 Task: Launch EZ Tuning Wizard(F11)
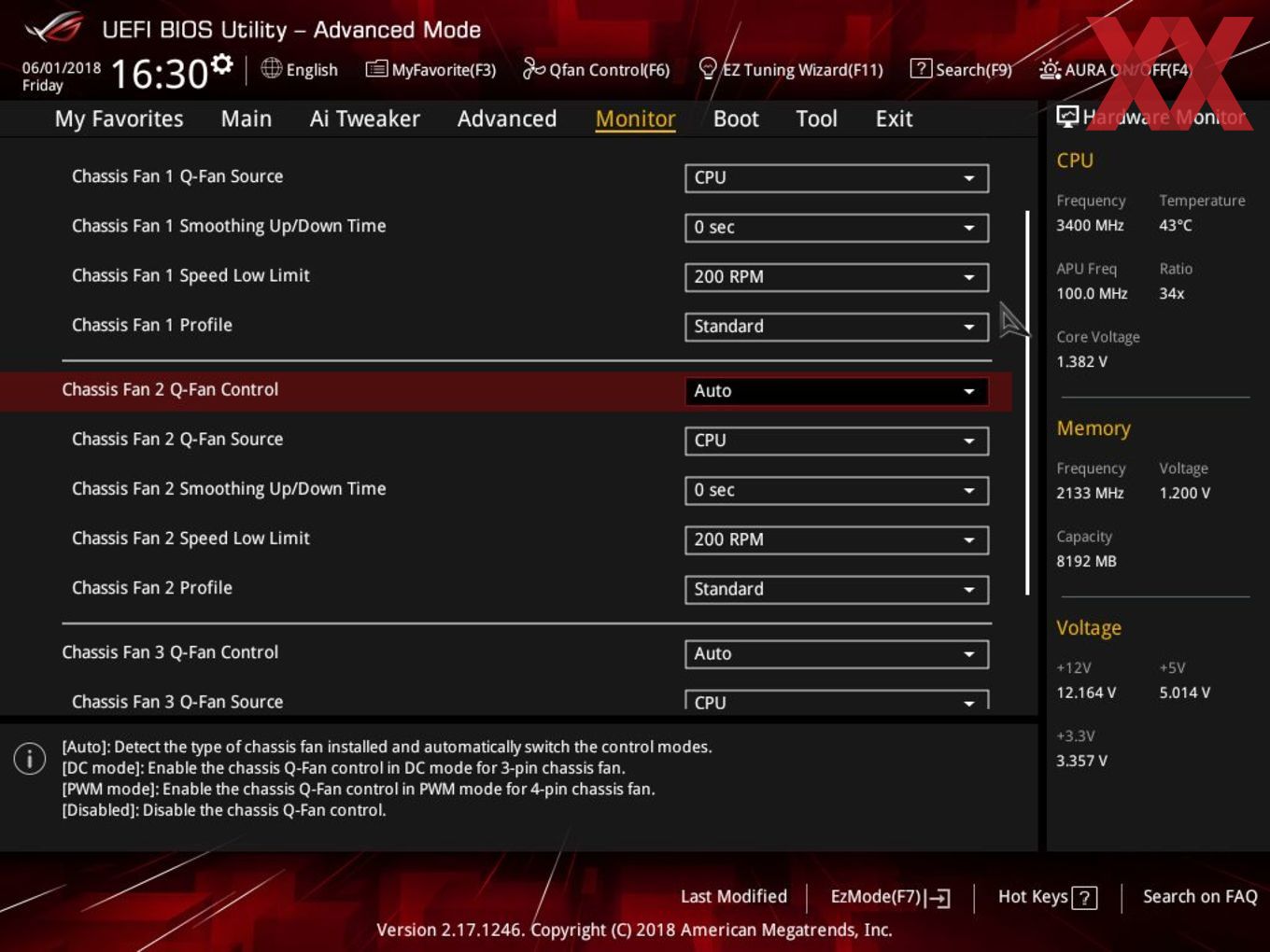[x=791, y=69]
